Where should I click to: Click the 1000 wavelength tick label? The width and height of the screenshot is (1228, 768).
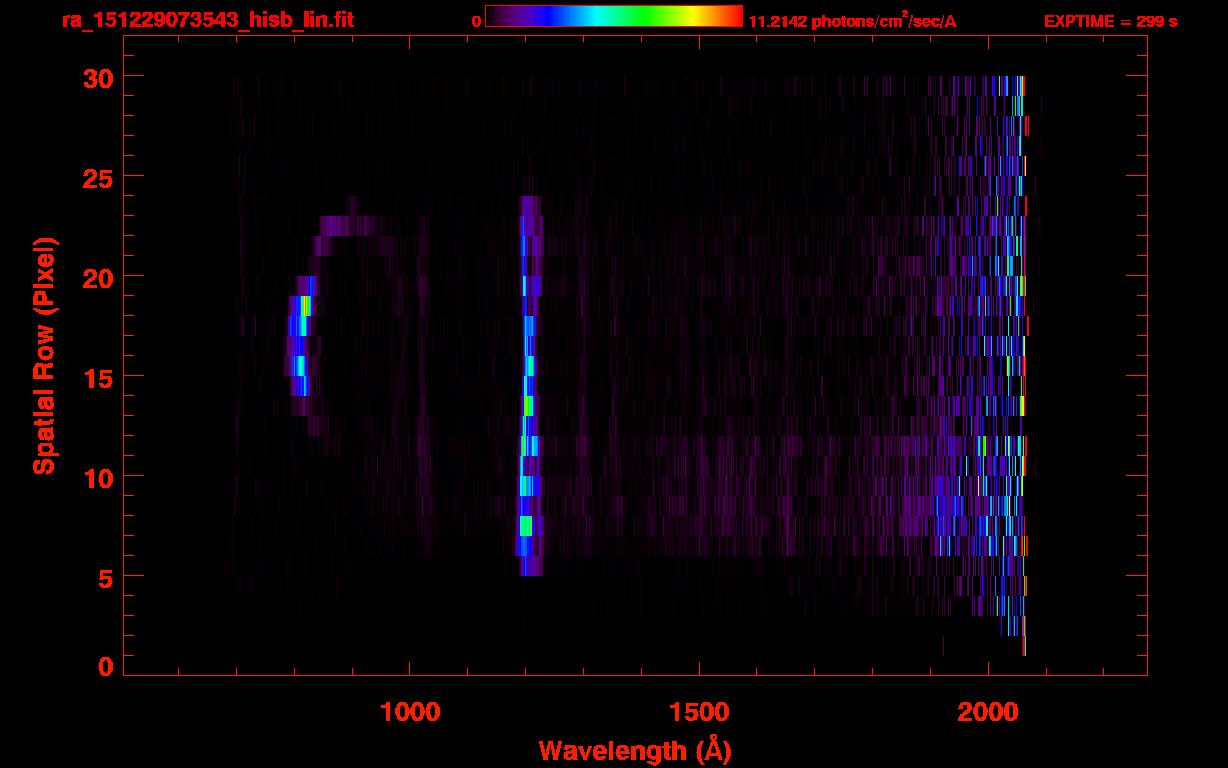click(x=410, y=712)
